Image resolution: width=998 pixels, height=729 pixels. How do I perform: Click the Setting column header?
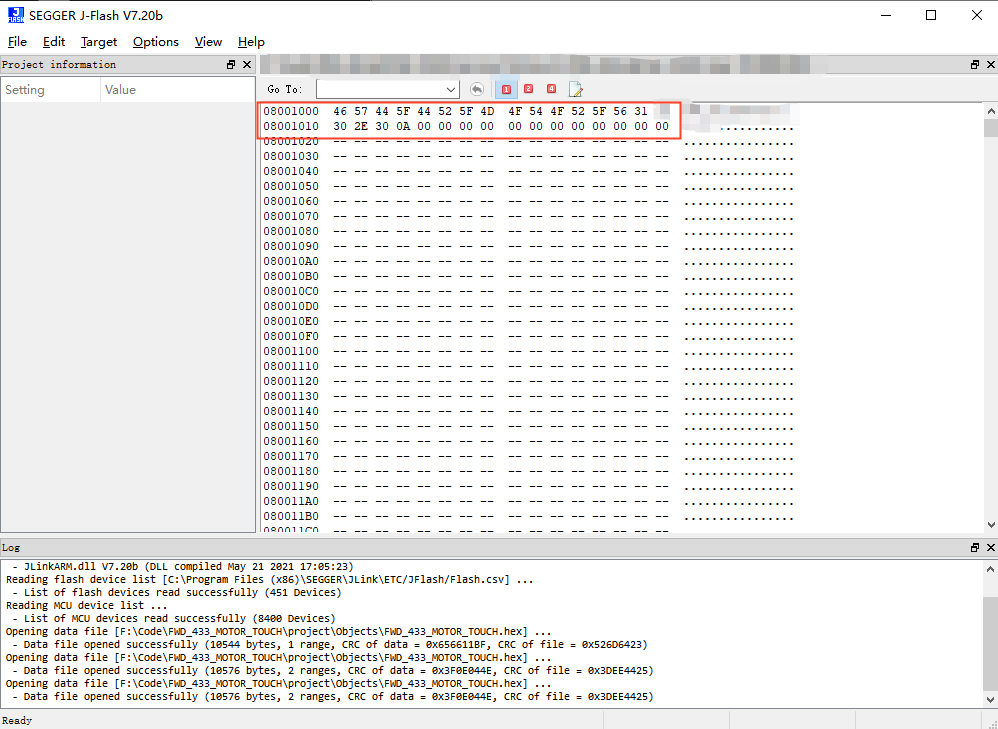coord(51,90)
